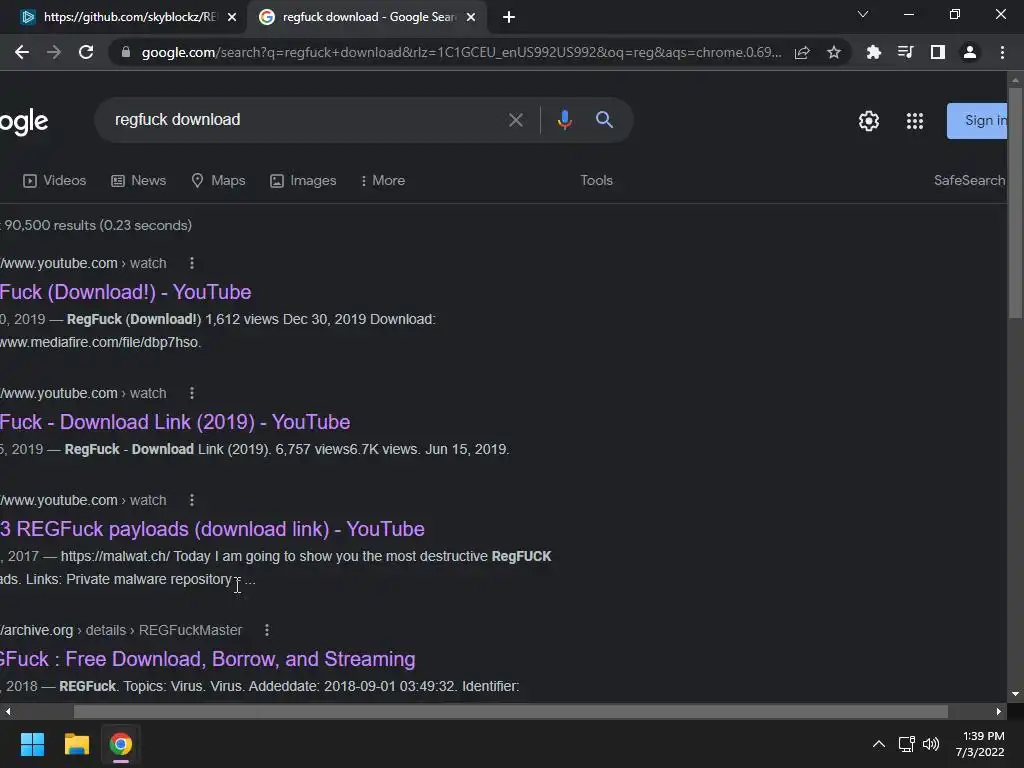
Task: Open options for archive.org result
Action: click(x=266, y=630)
